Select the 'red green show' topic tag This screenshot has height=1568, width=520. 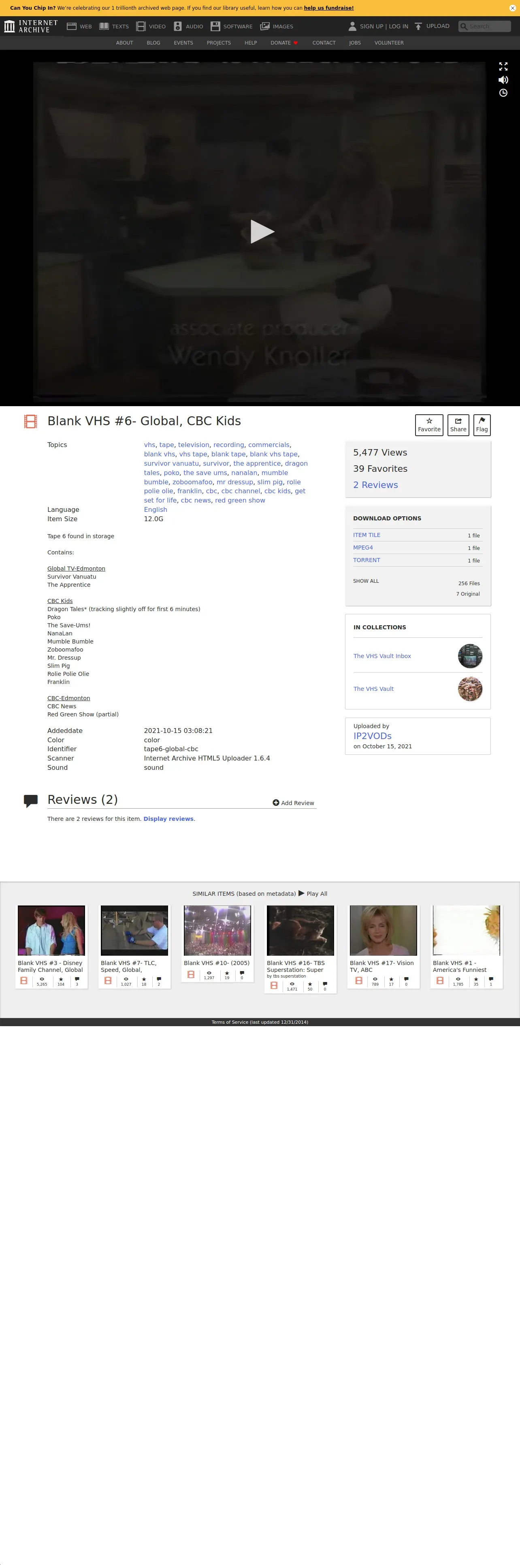click(x=240, y=501)
